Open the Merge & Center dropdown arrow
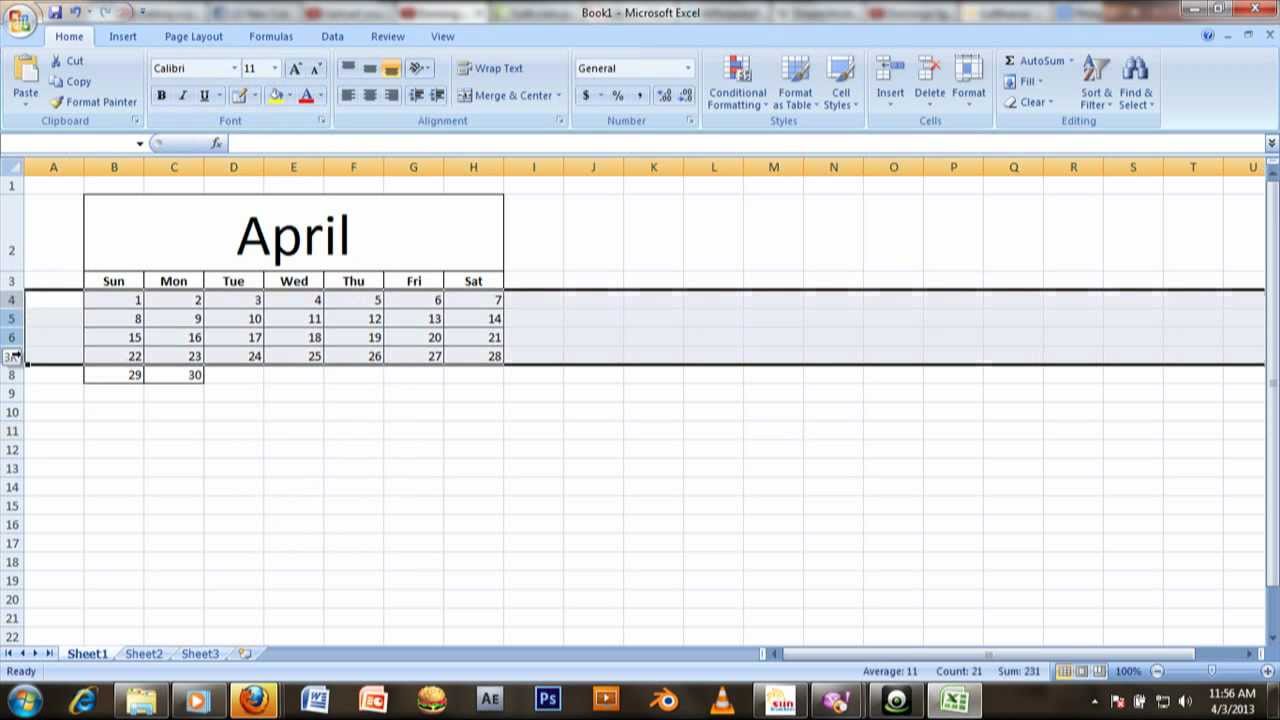This screenshot has width=1280, height=720. tap(558, 96)
